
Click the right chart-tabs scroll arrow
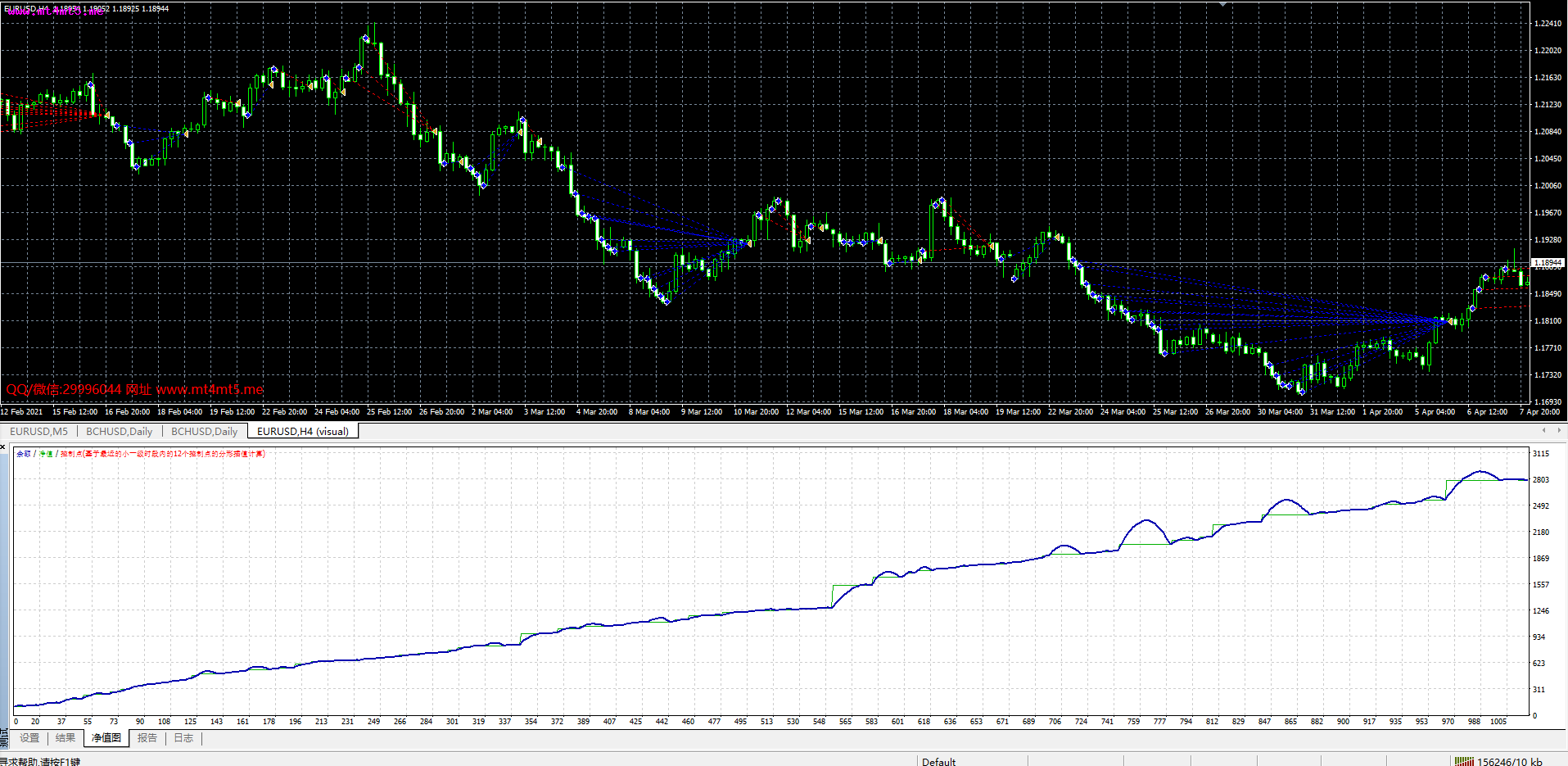[x=1557, y=430]
